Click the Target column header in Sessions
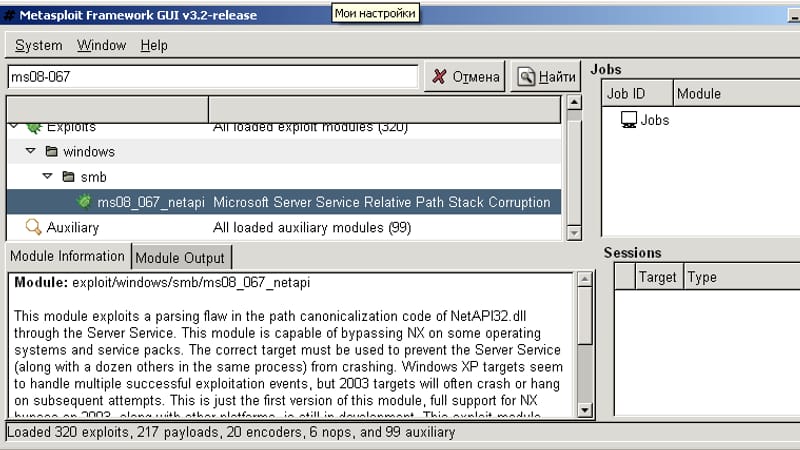 click(658, 277)
